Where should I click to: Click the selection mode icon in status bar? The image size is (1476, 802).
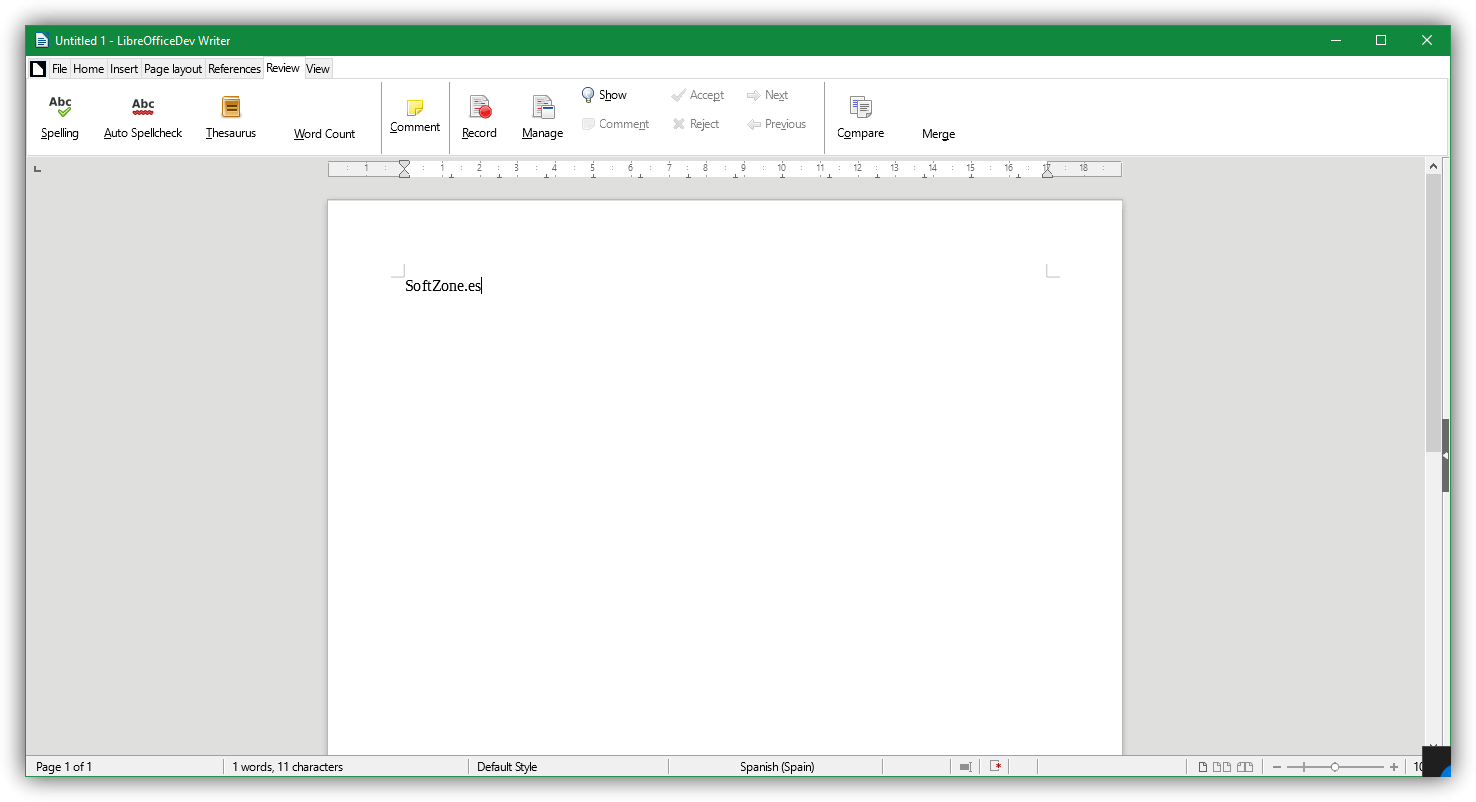click(x=965, y=767)
